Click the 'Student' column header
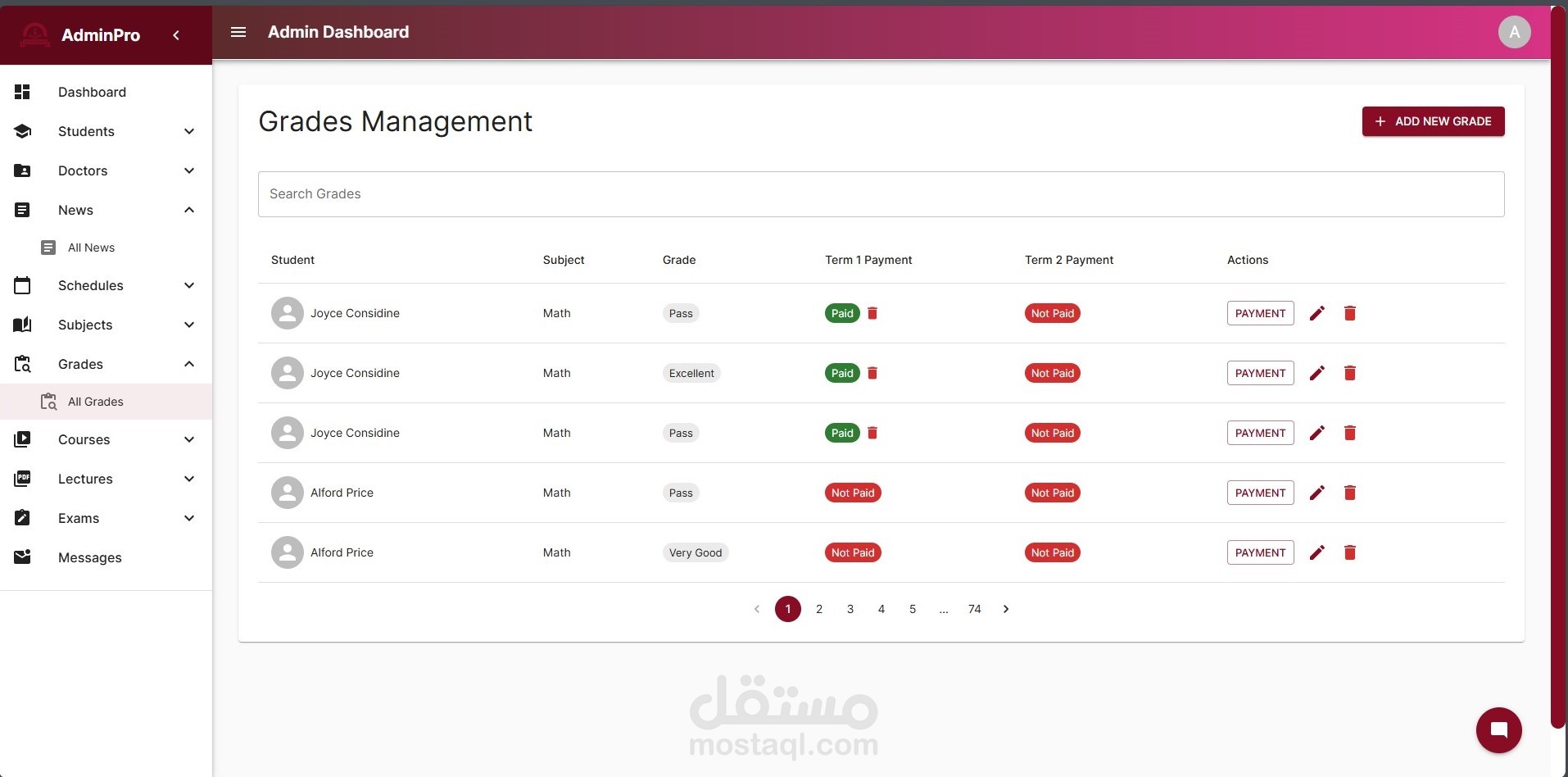This screenshot has height=777, width=1568. pos(292,260)
